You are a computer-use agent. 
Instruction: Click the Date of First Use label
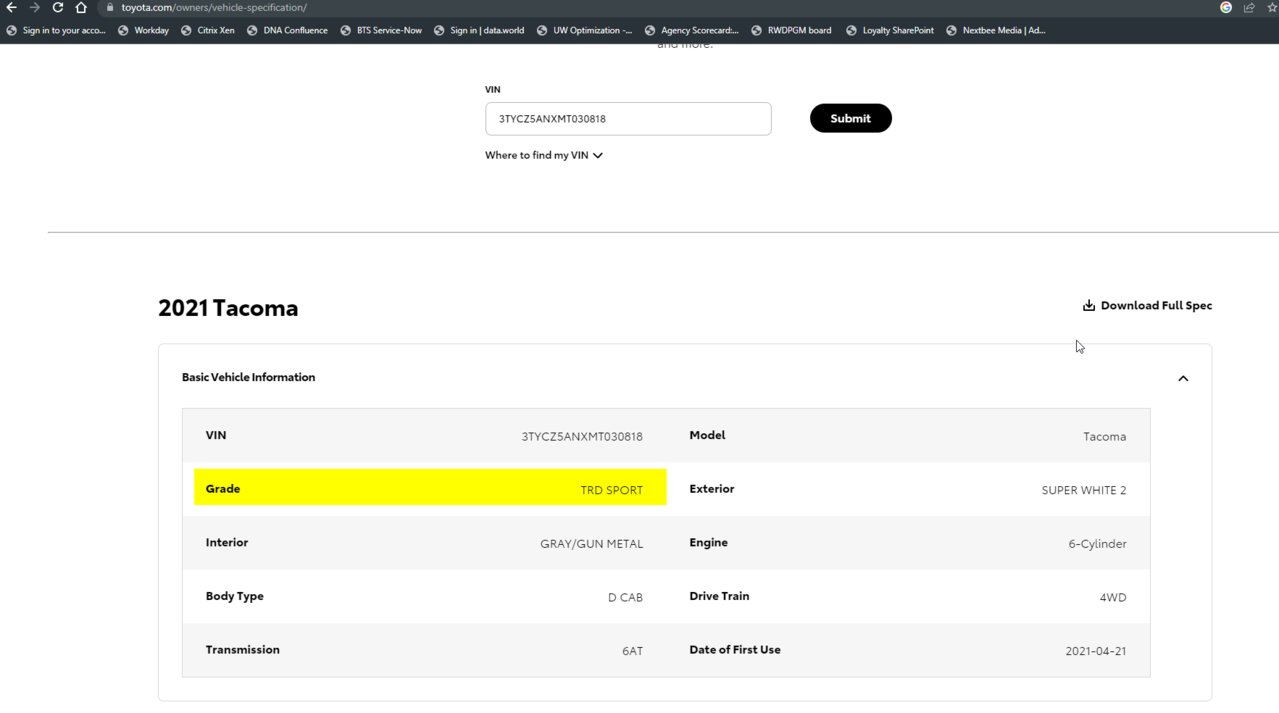(735, 649)
